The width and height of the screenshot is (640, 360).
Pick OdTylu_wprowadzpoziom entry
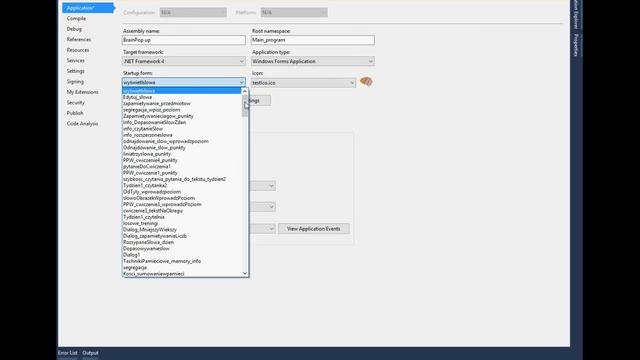click(182, 191)
